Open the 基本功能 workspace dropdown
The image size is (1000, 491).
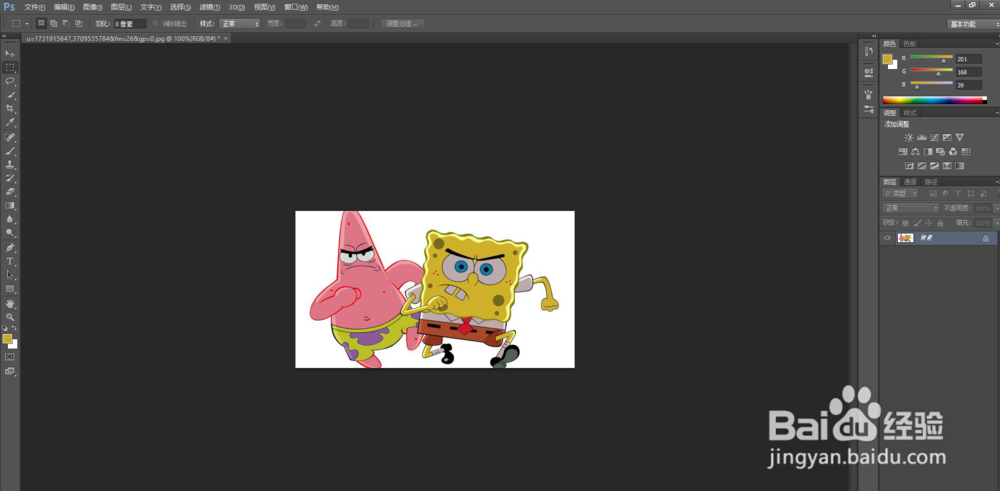(x=973, y=24)
